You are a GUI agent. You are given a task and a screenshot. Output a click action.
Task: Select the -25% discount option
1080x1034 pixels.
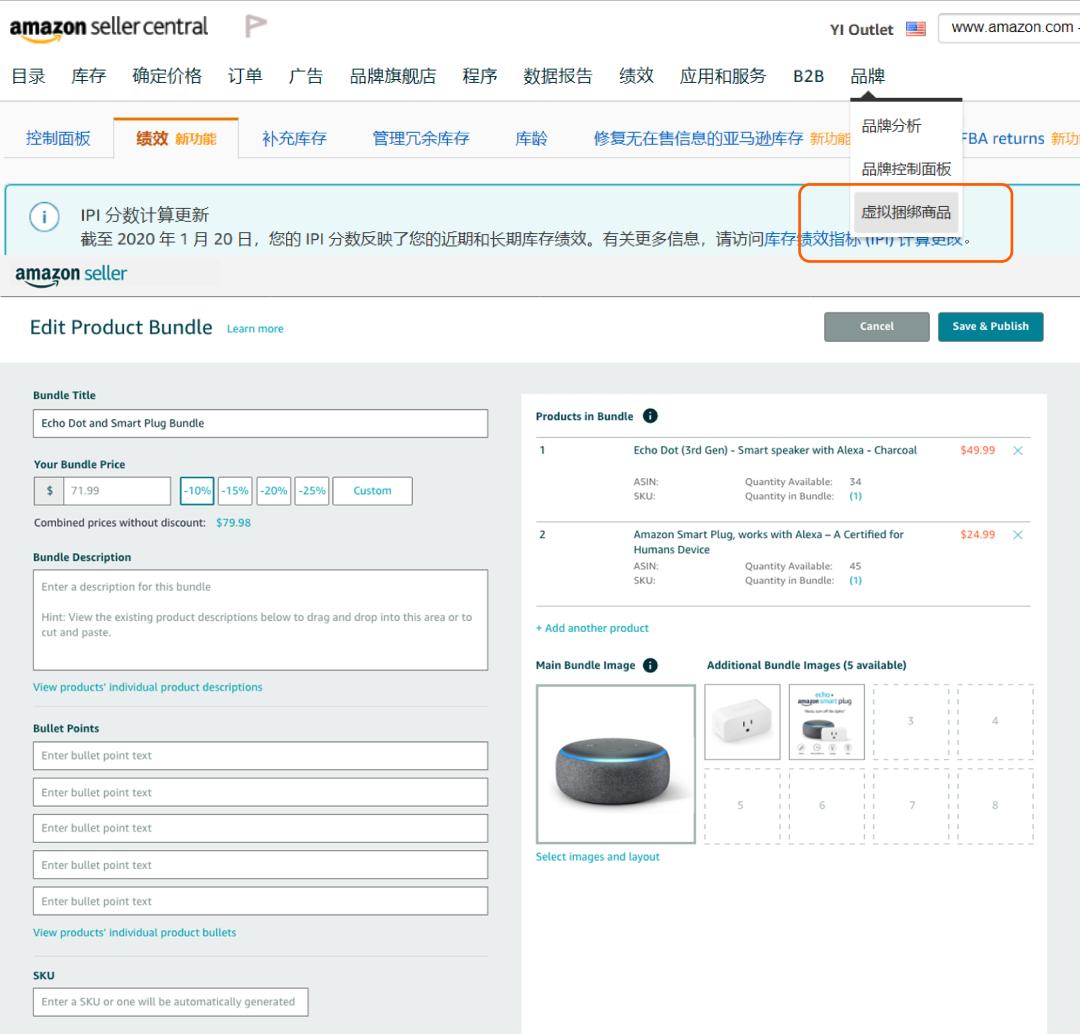click(311, 490)
